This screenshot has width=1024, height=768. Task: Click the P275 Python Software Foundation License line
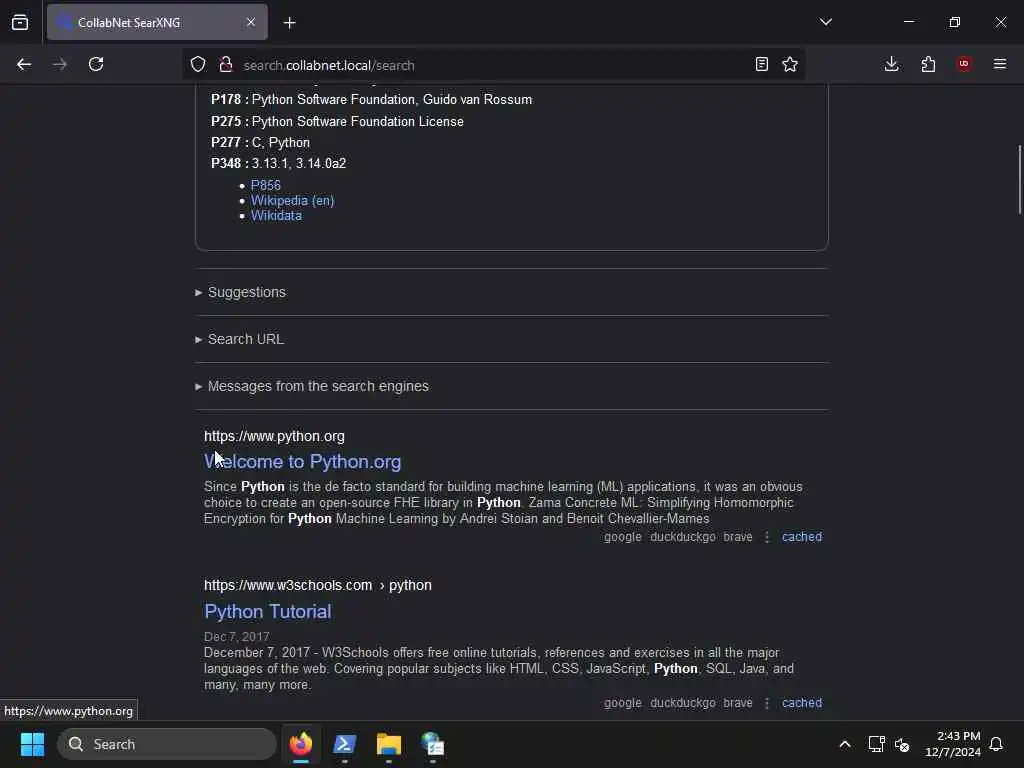point(337,121)
